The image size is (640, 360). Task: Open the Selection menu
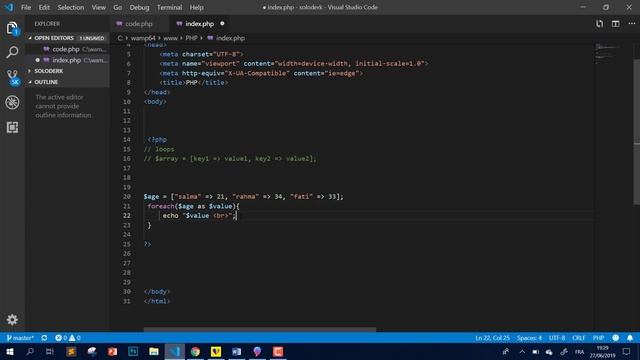[x=71, y=7]
